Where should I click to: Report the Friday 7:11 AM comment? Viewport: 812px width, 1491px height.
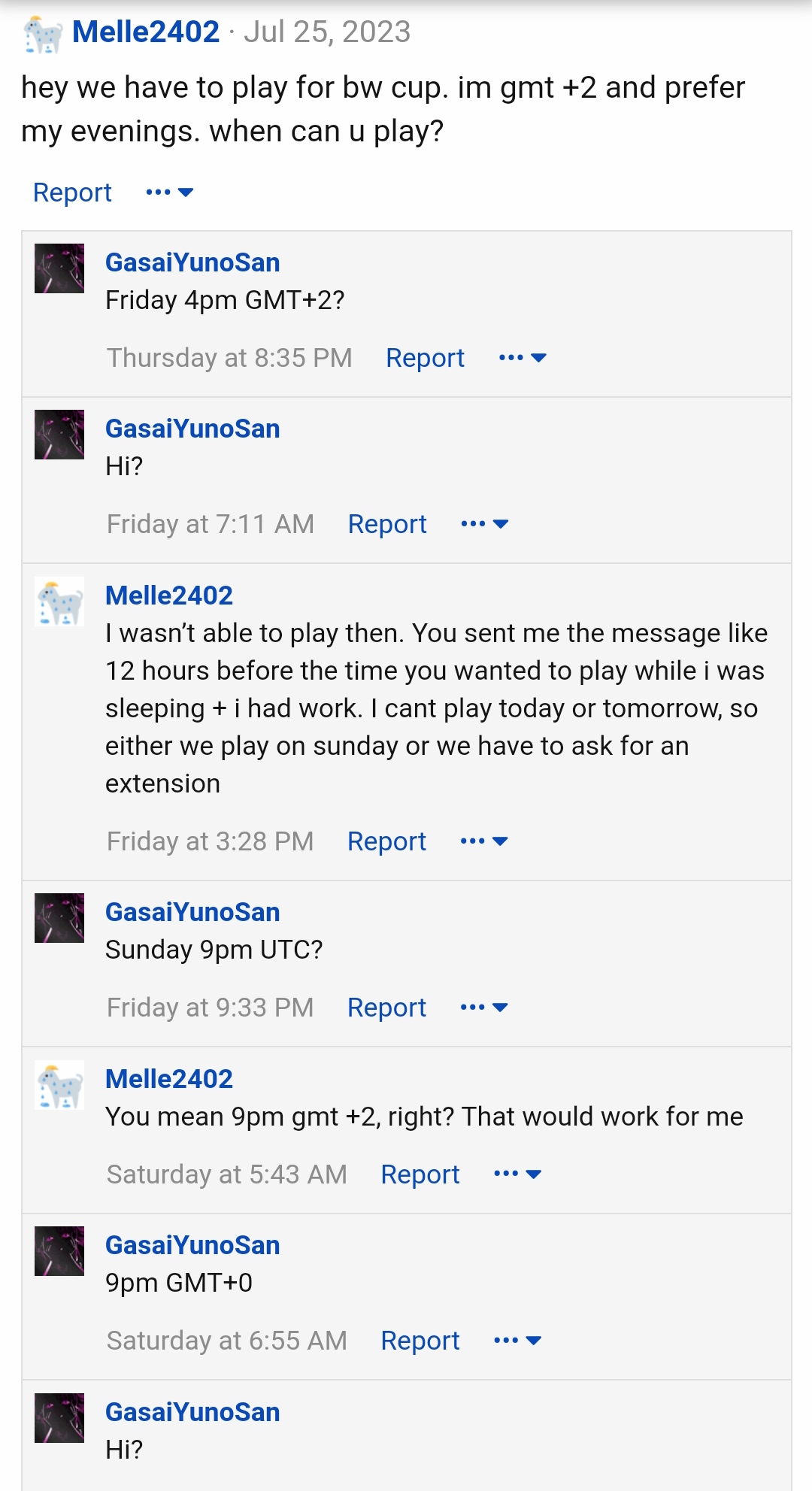click(x=387, y=524)
